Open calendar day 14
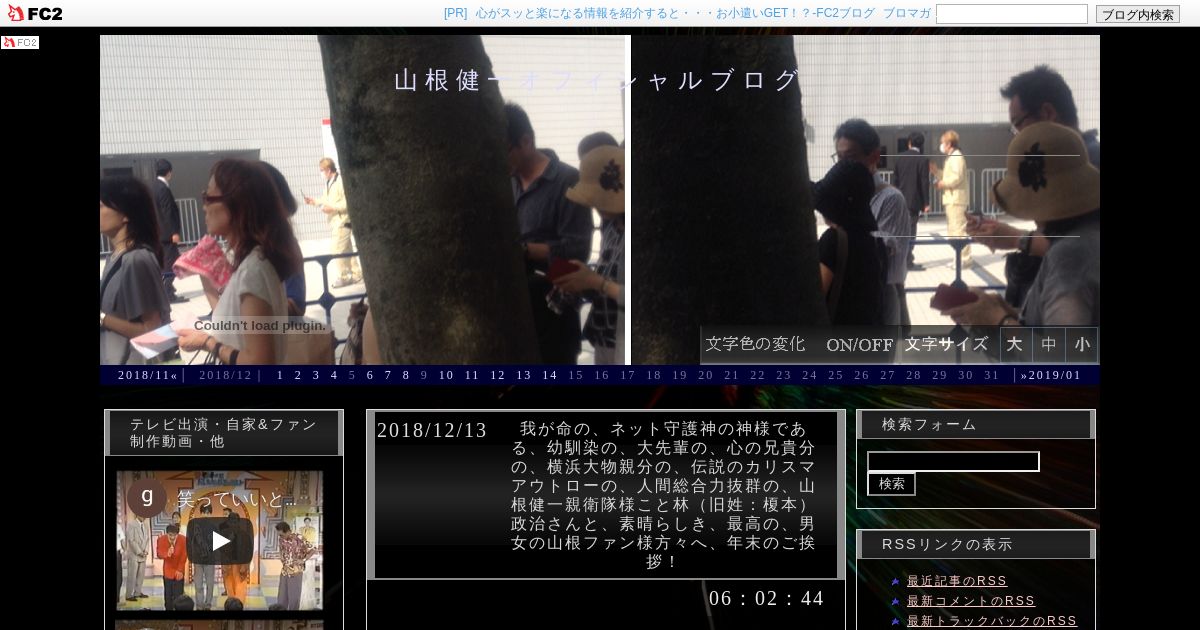The width and height of the screenshot is (1200, 630). (550, 375)
